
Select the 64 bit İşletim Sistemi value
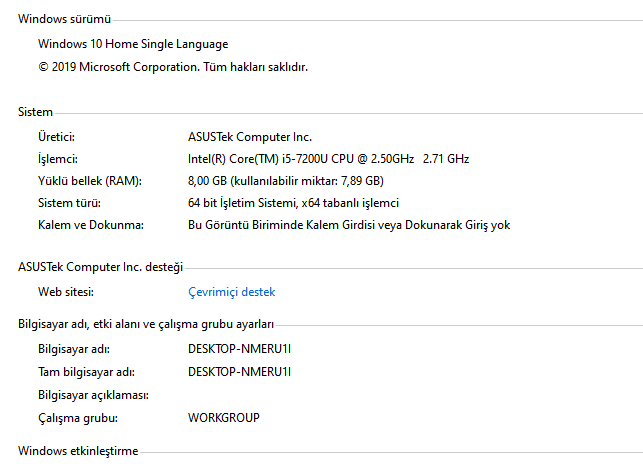293,203
